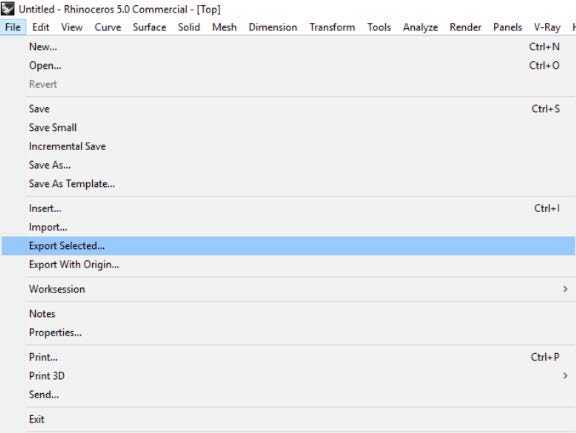
Task: Open the Transform menu
Action: [332, 27]
